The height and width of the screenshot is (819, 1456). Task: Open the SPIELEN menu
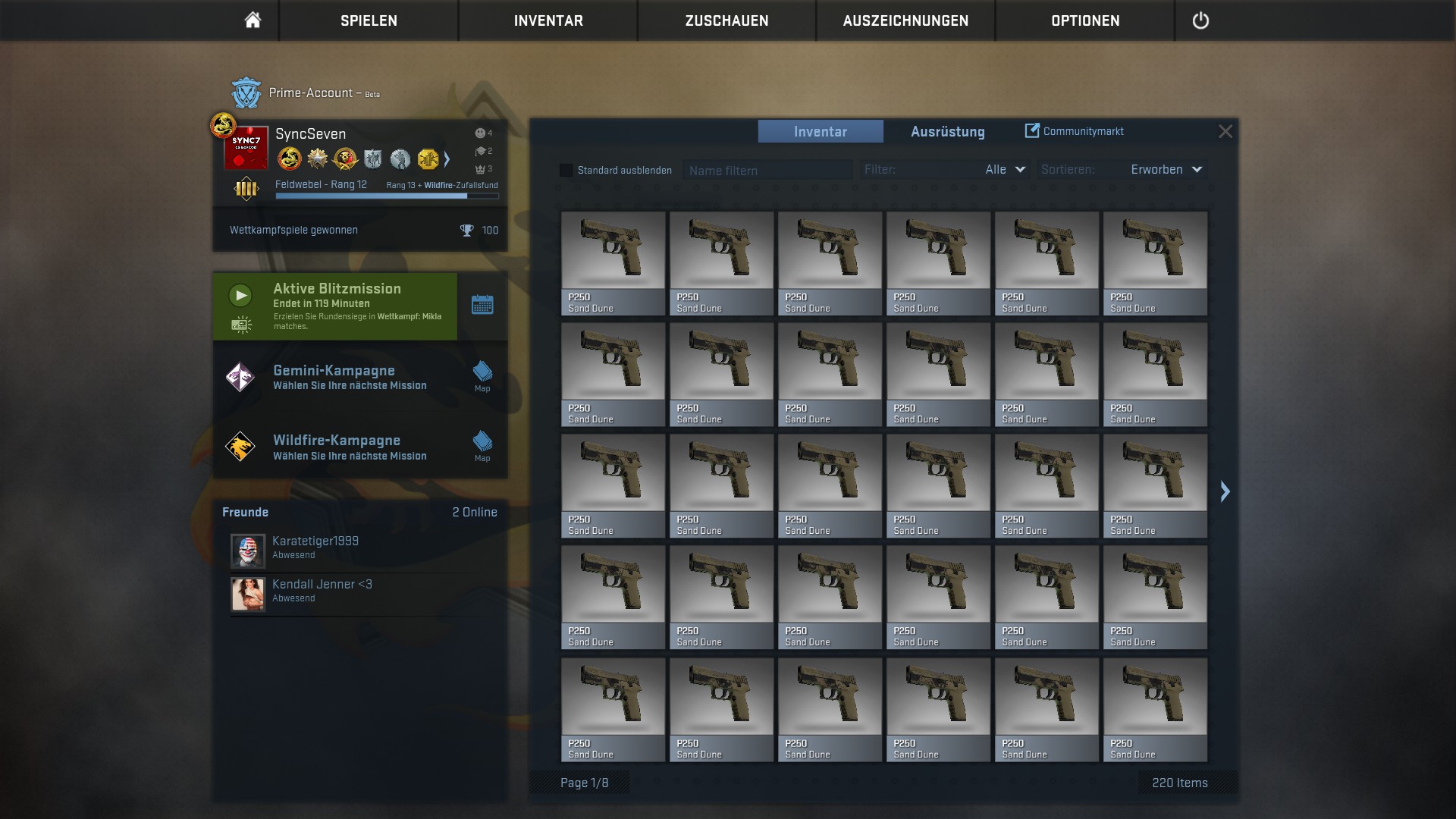click(369, 20)
